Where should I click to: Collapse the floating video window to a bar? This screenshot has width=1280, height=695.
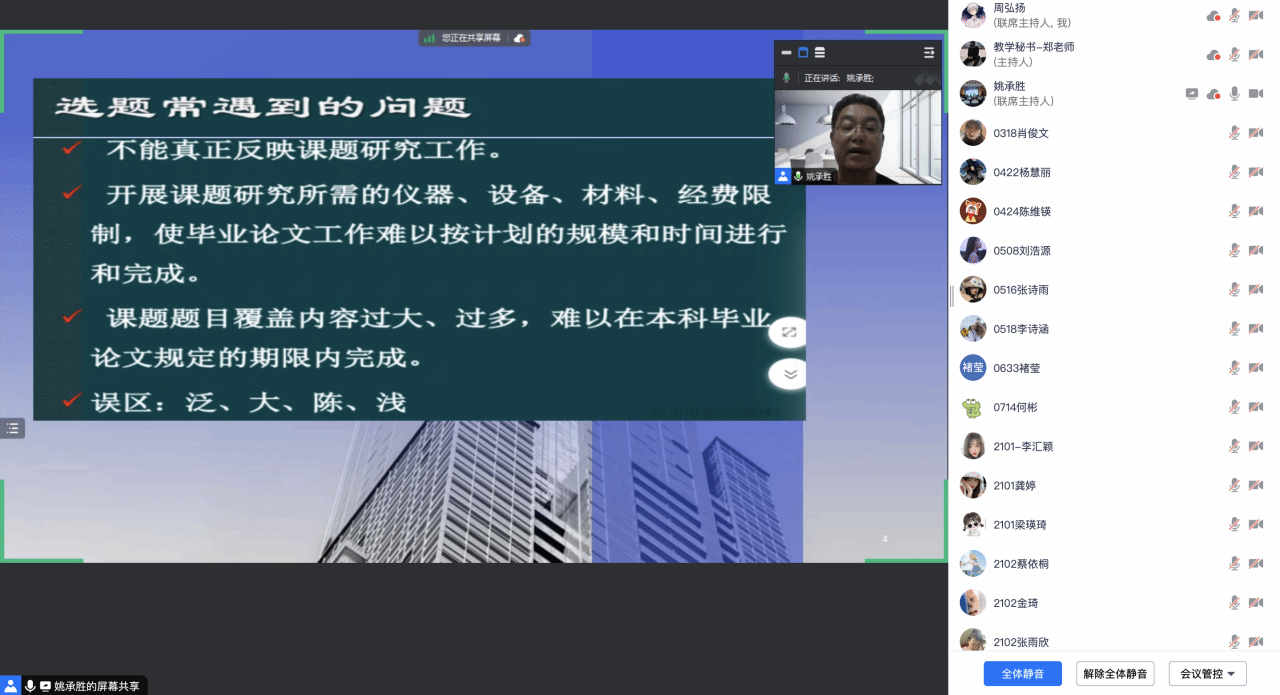(x=786, y=52)
